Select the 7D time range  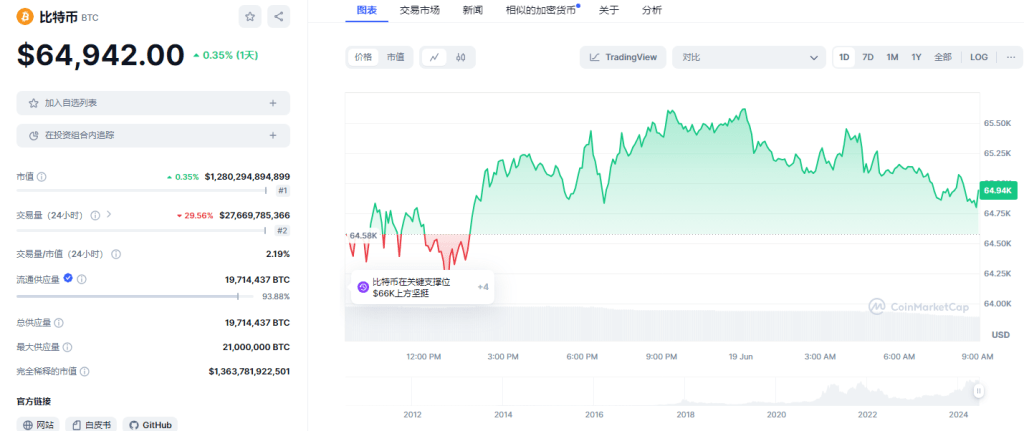point(868,57)
